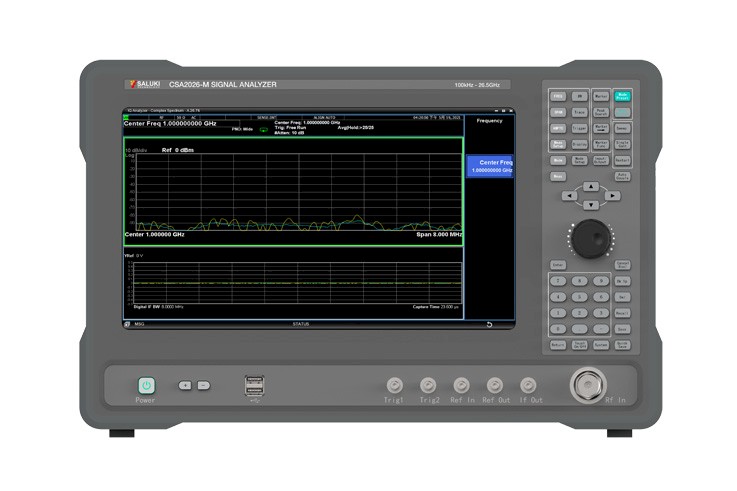Image resolution: width=737 pixels, height=491 pixels.
Task: Click MSG in the screen status bar
Action: [140, 324]
